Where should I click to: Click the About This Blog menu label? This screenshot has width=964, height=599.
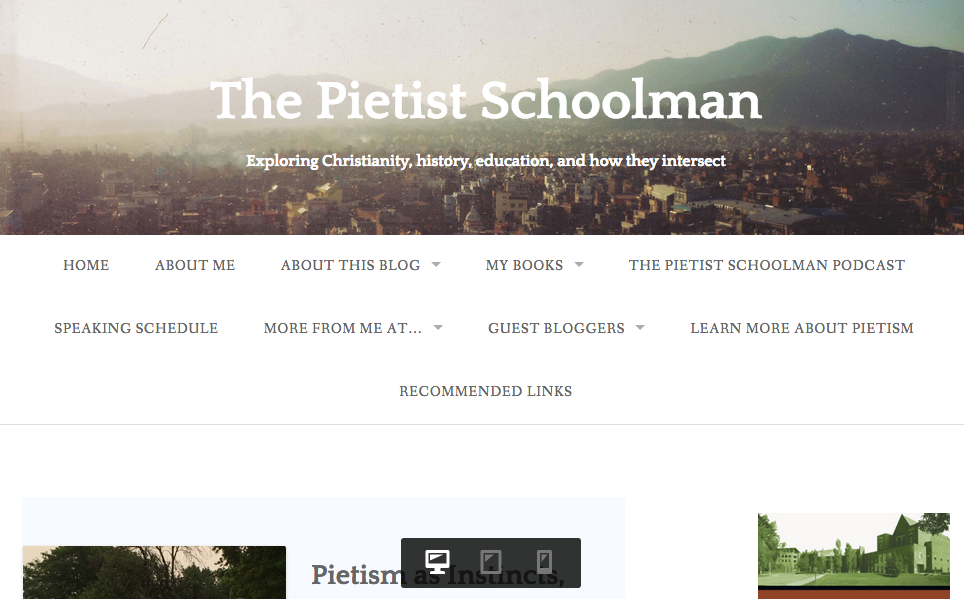click(350, 265)
